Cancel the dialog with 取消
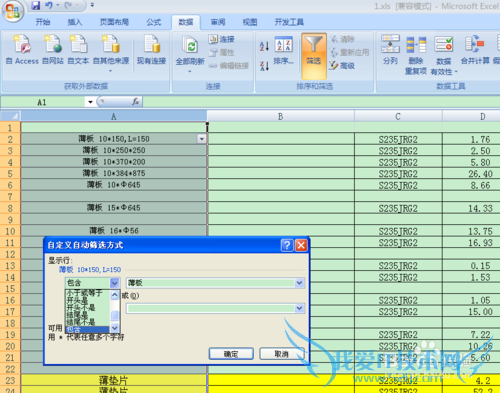The height and width of the screenshot is (393, 500). [x=282, y=354]
